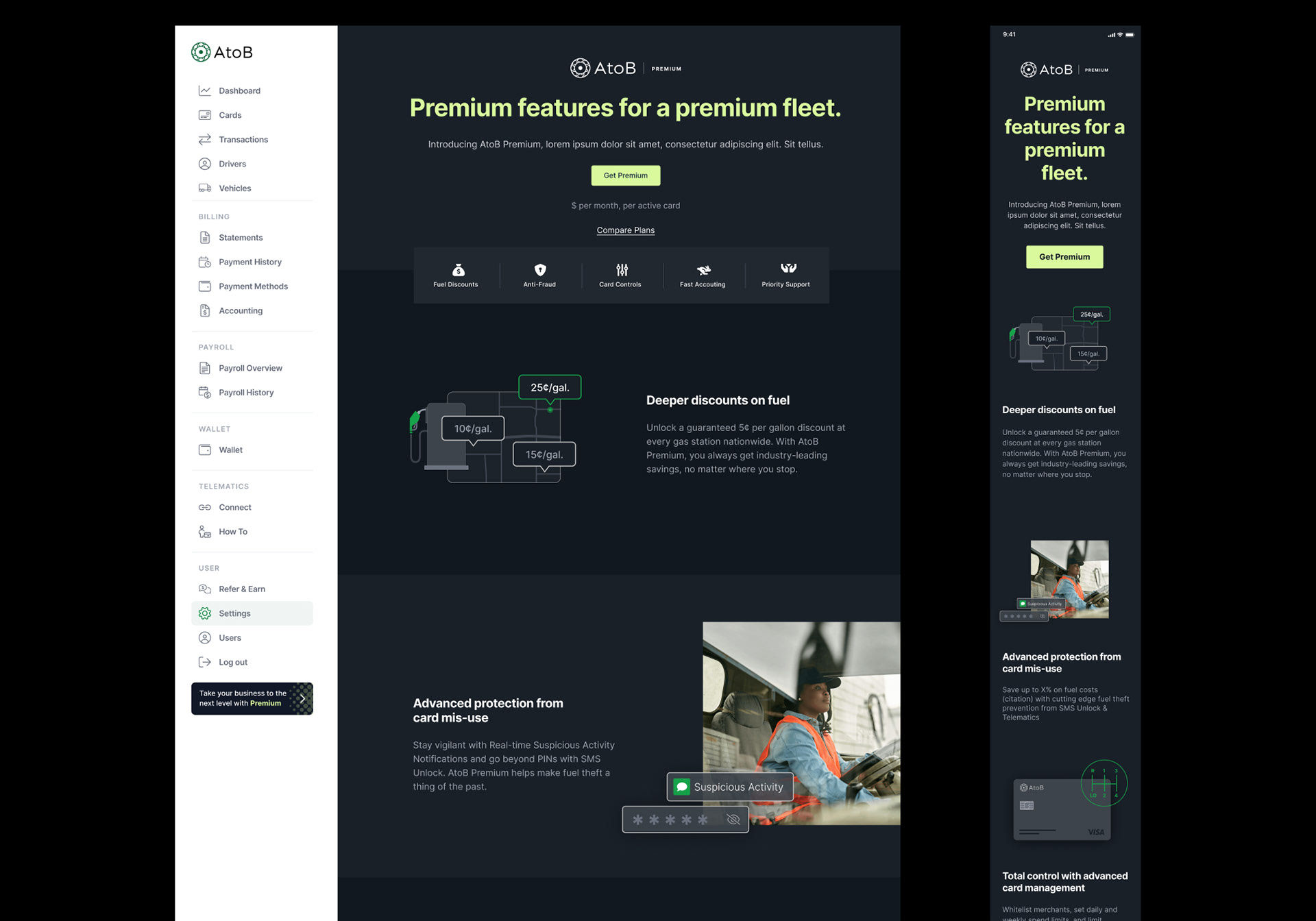The image size is (1316, 921).
Task: Click the 15¢/gal. price bubble on desktop
Action: pyautogui.click(x=544, y=454)
